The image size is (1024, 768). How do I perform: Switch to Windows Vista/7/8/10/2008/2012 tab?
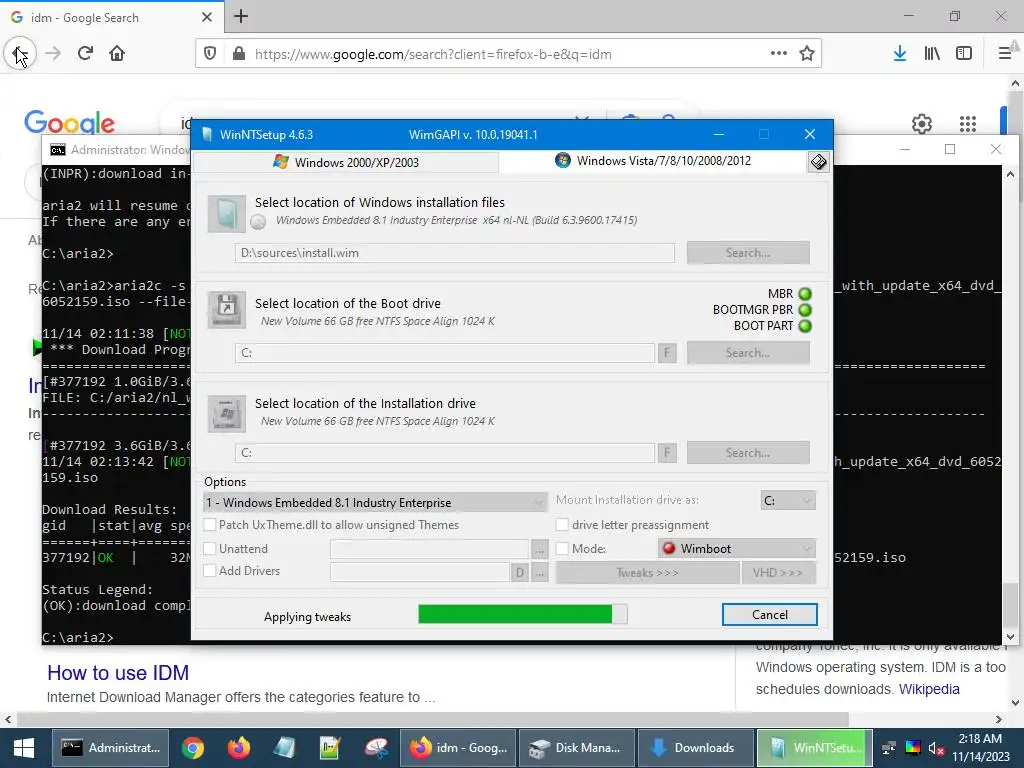[x=653, y=161]
